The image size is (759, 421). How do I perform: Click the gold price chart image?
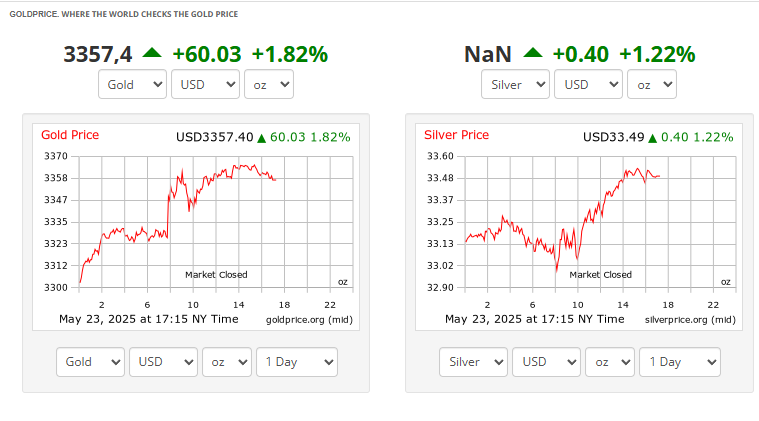click(196, 227)
